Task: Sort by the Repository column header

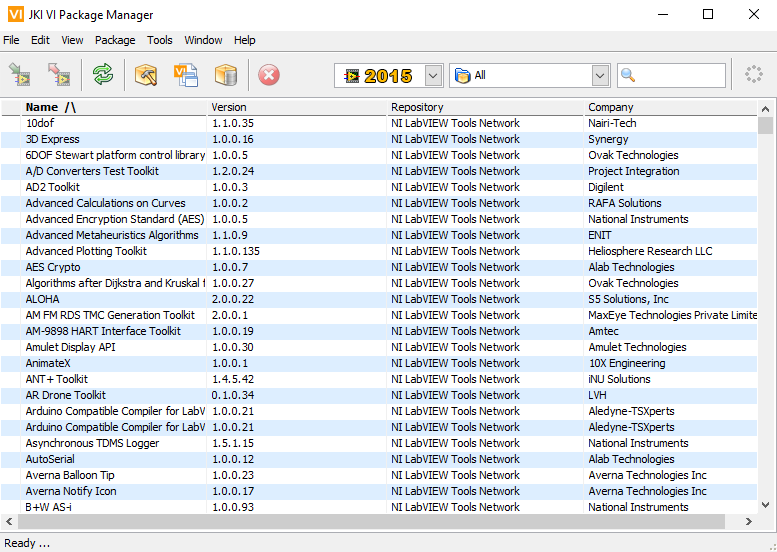Action: pyautogui.click(x=485, y=107)
